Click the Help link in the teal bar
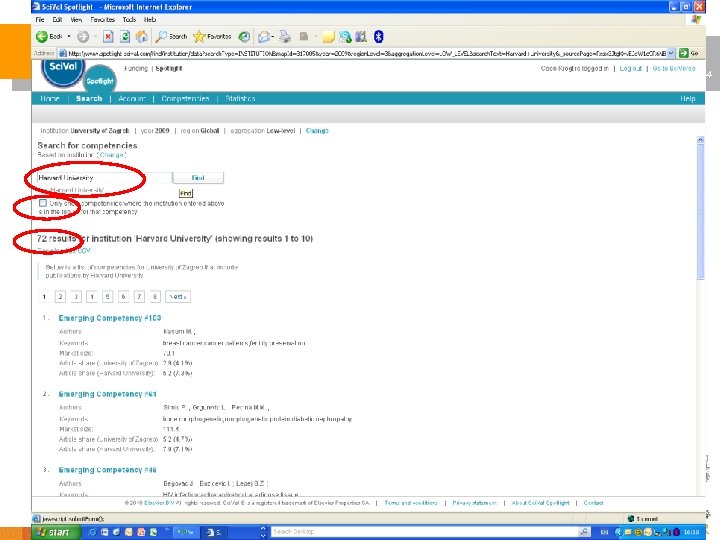This screenshot has width=720, height=540. coord(687,98)
